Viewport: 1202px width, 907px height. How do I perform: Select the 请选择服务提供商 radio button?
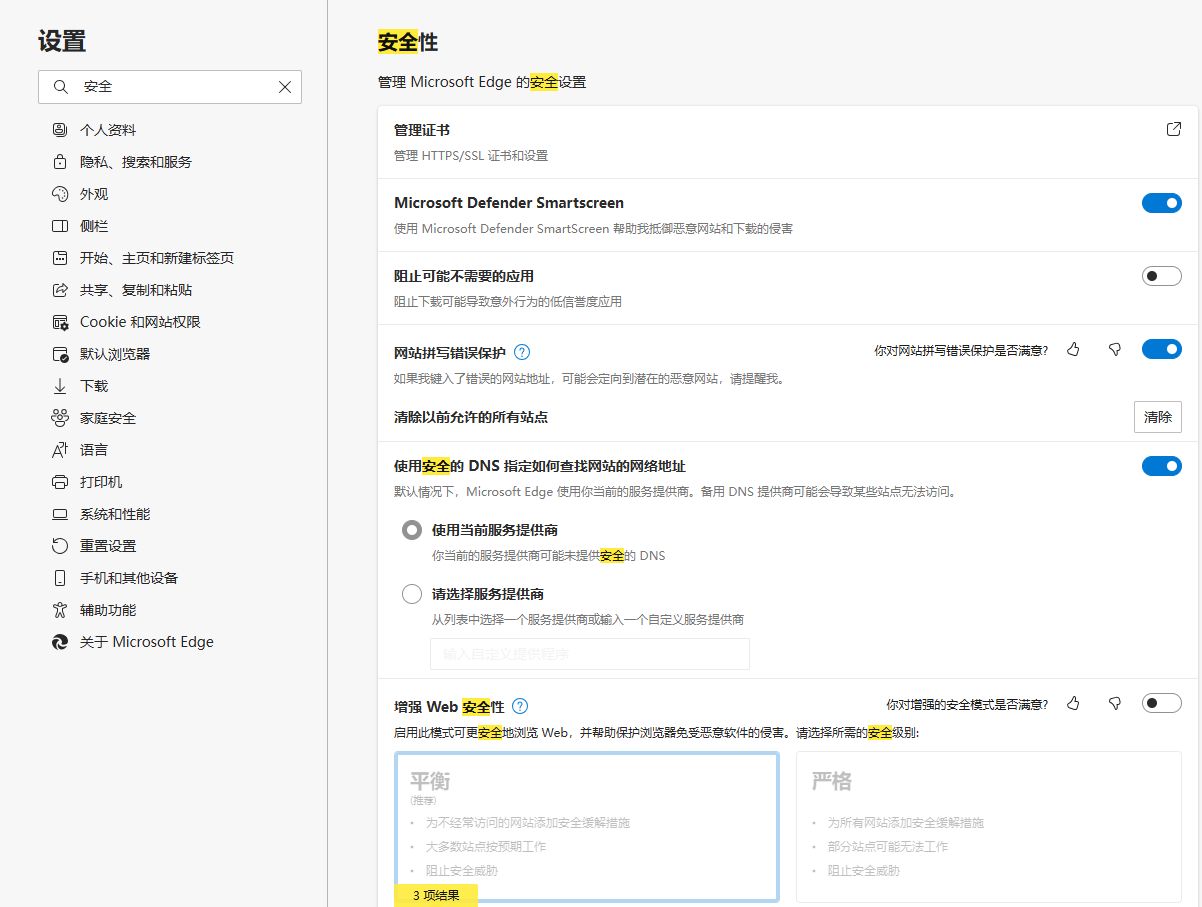pos(411,593)
